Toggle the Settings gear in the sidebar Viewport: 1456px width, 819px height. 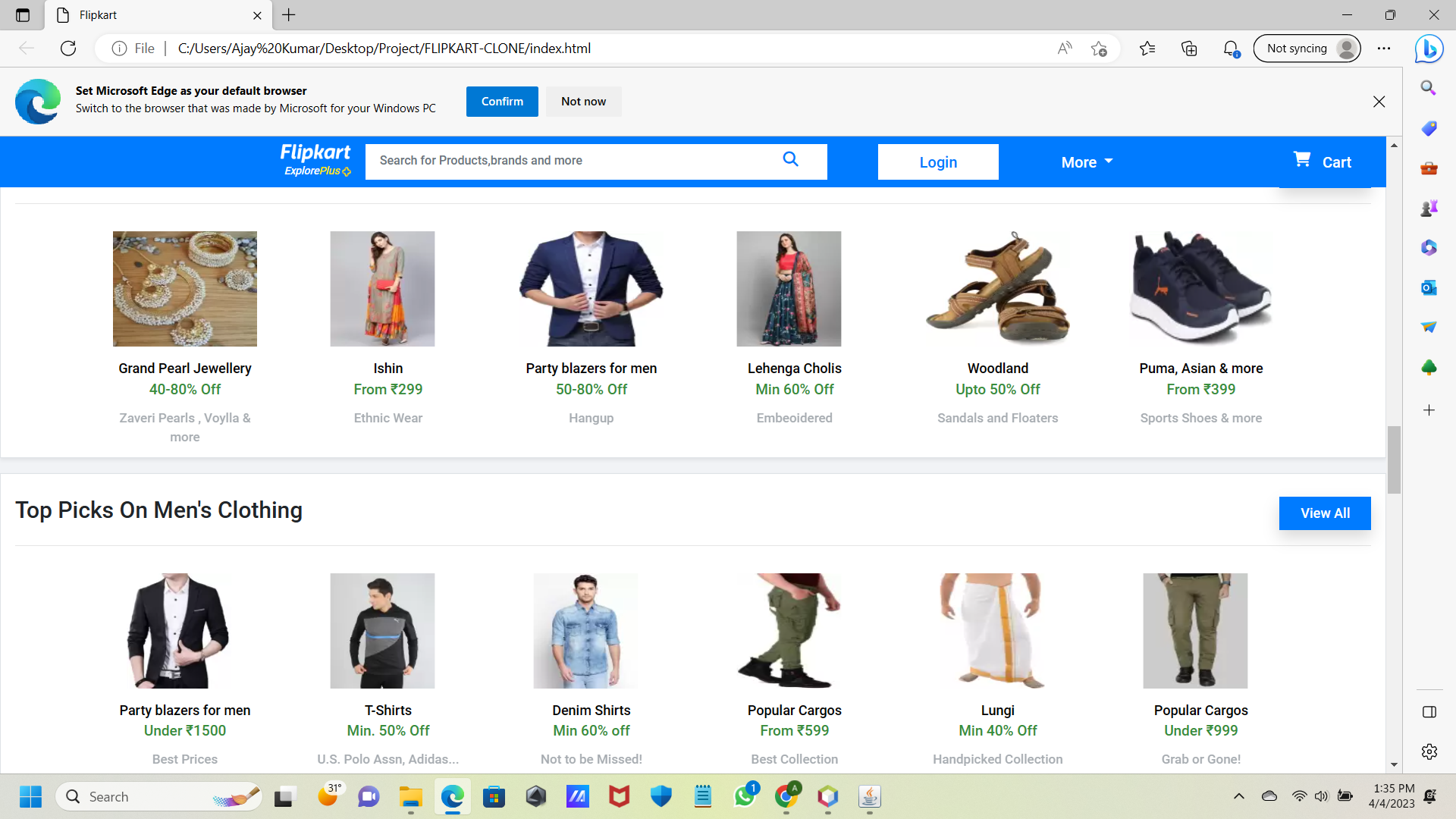[1429, 752]
